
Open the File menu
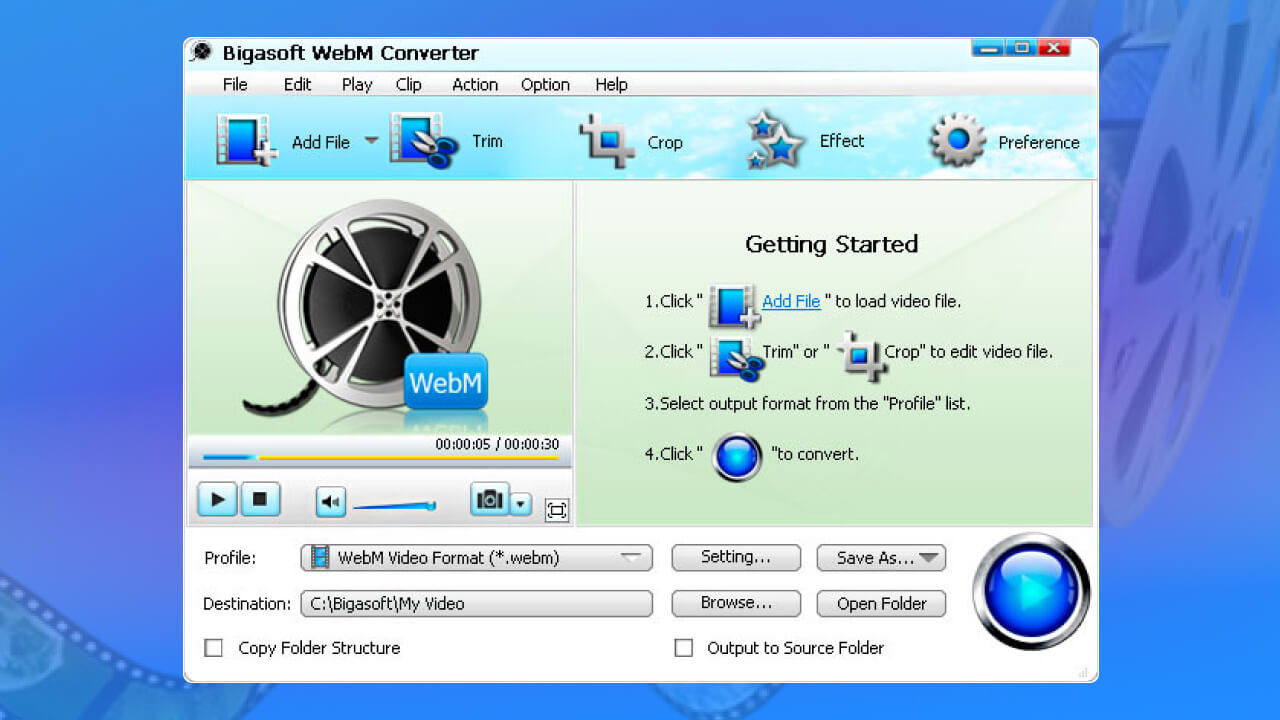coord(235,85)
